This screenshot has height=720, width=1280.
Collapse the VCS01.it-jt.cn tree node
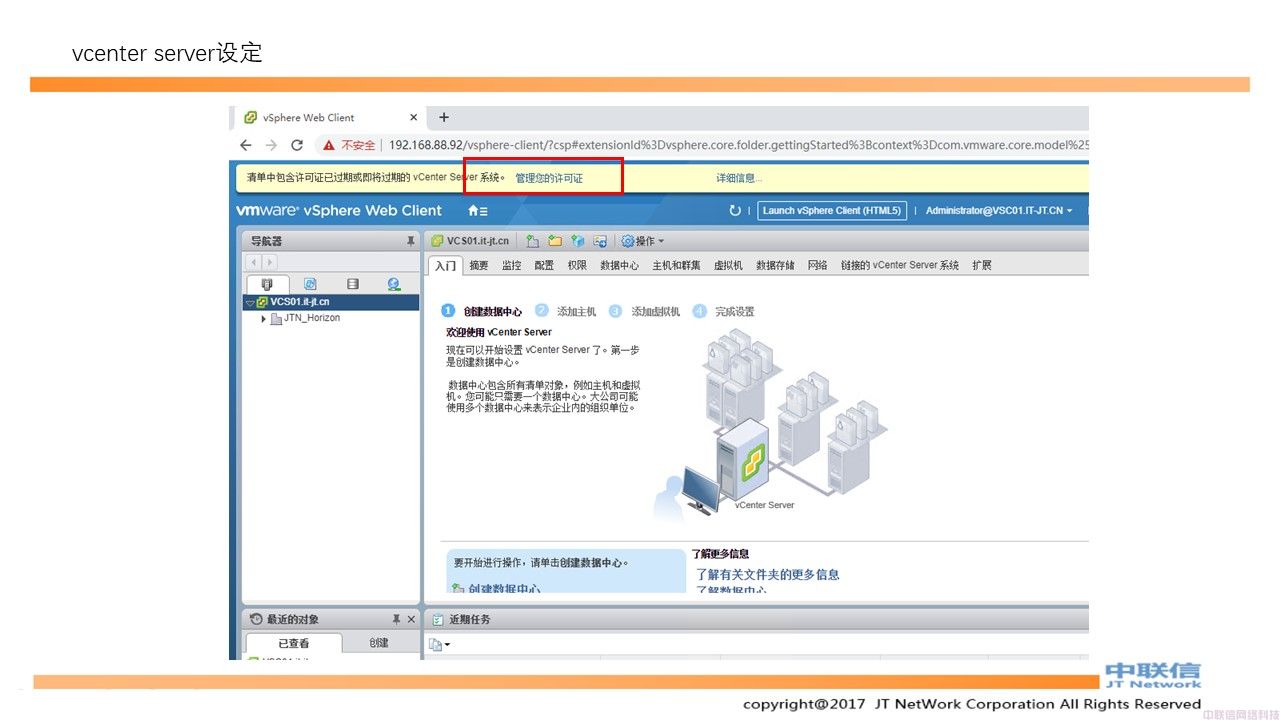pos(250,302)
